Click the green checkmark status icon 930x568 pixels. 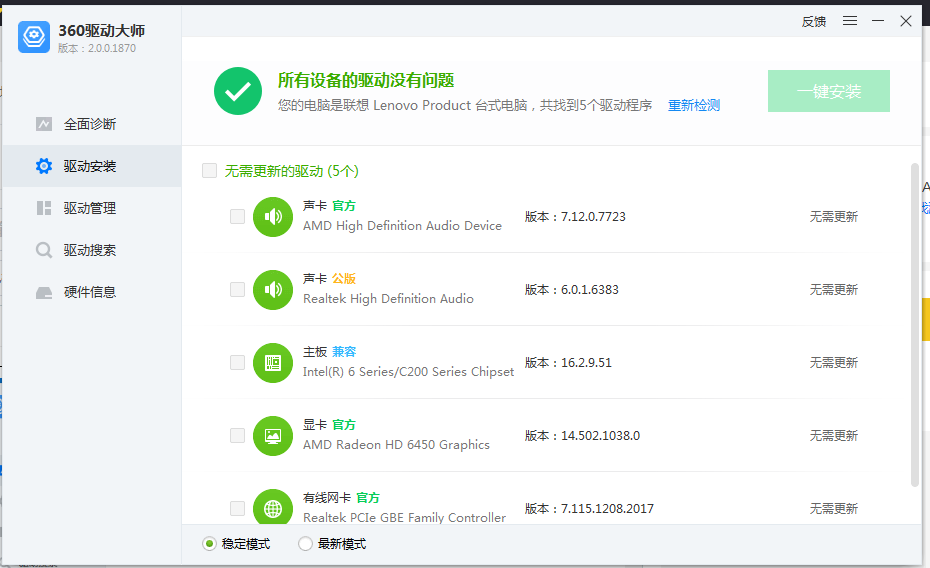point(238,92)
